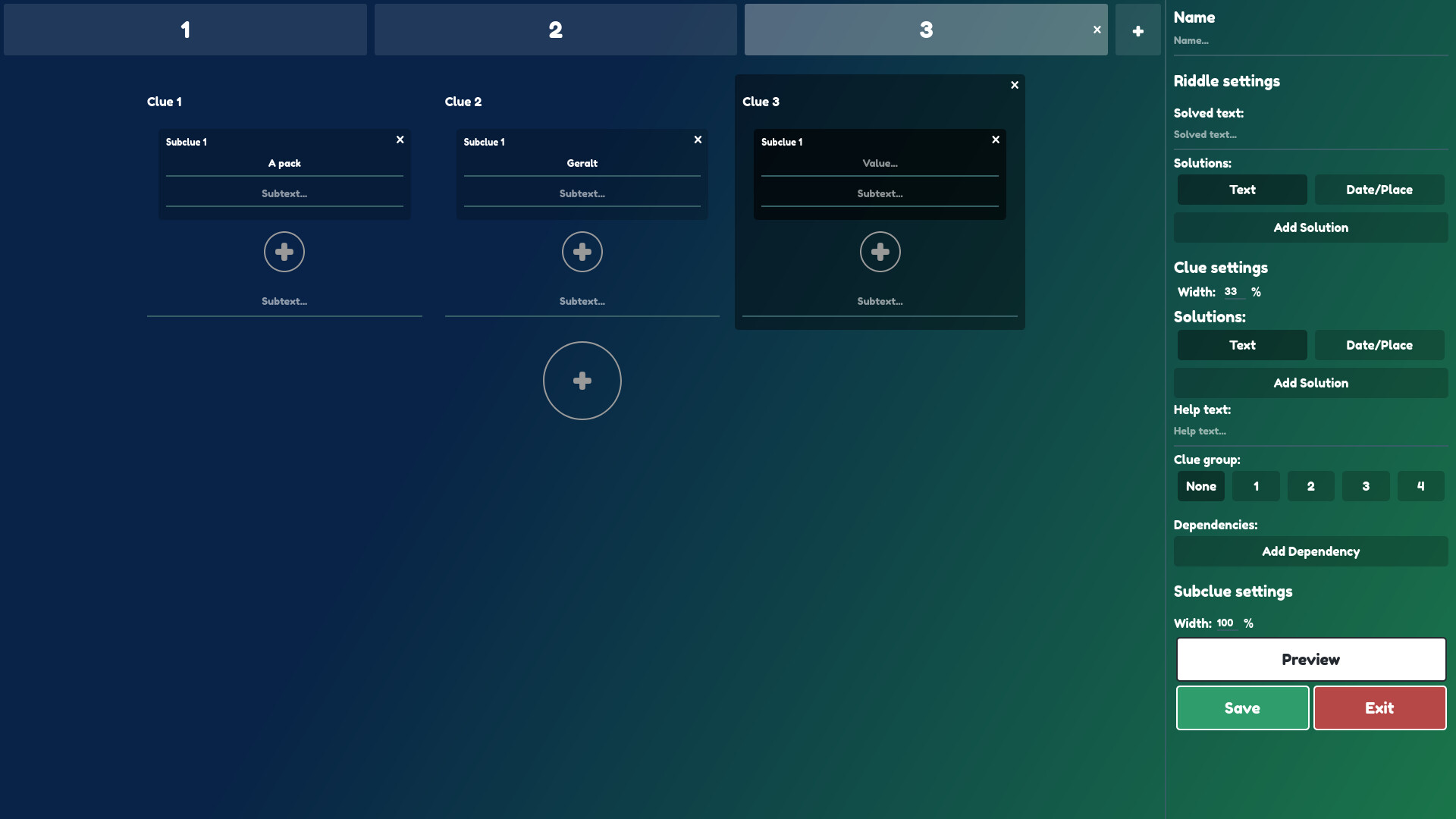Open the Preview button
This screenshot has width=1456, height=819.
coord(1310,659)
